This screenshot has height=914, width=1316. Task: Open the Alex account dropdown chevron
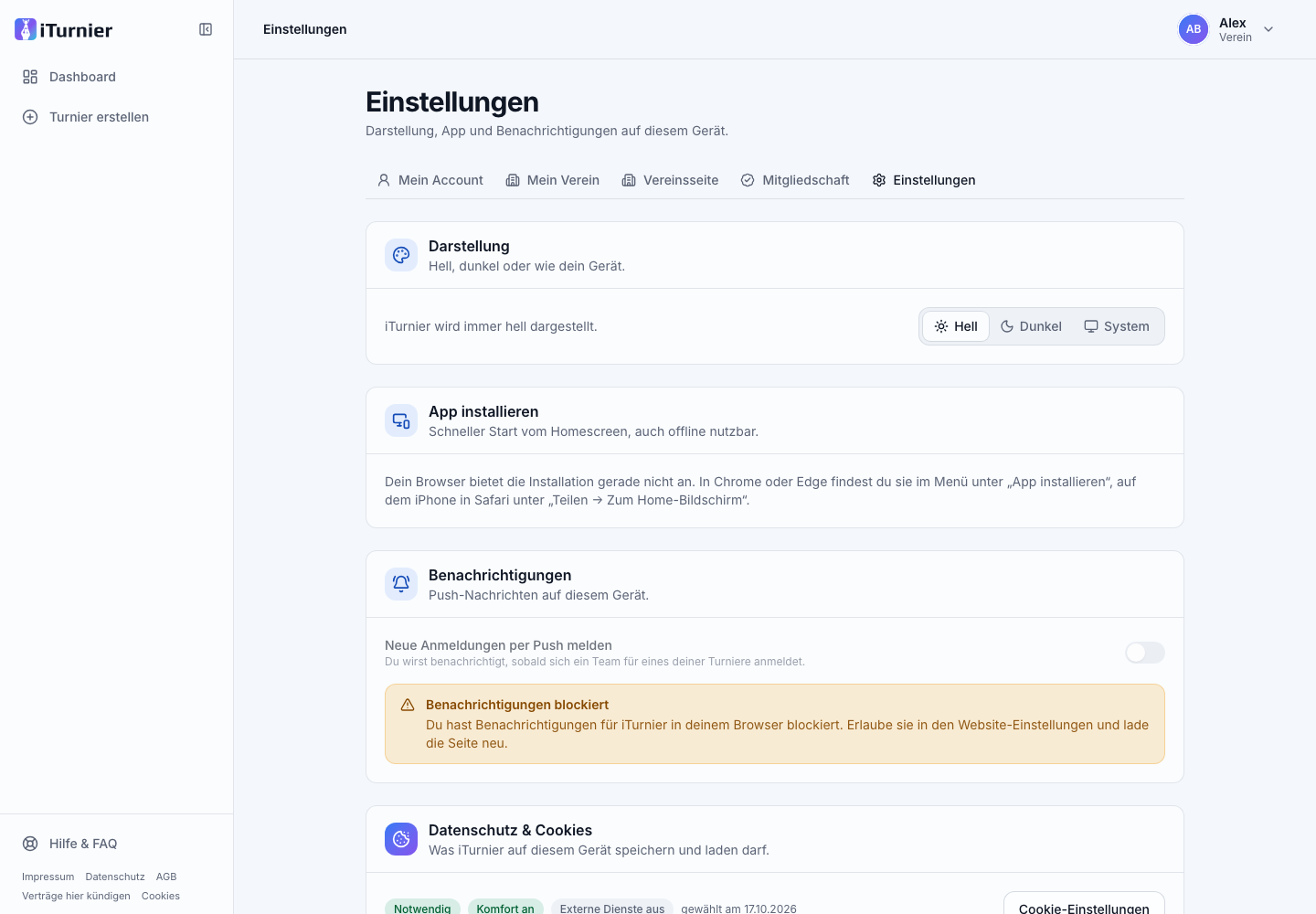pyautogui.click(x=1268, y=29)
